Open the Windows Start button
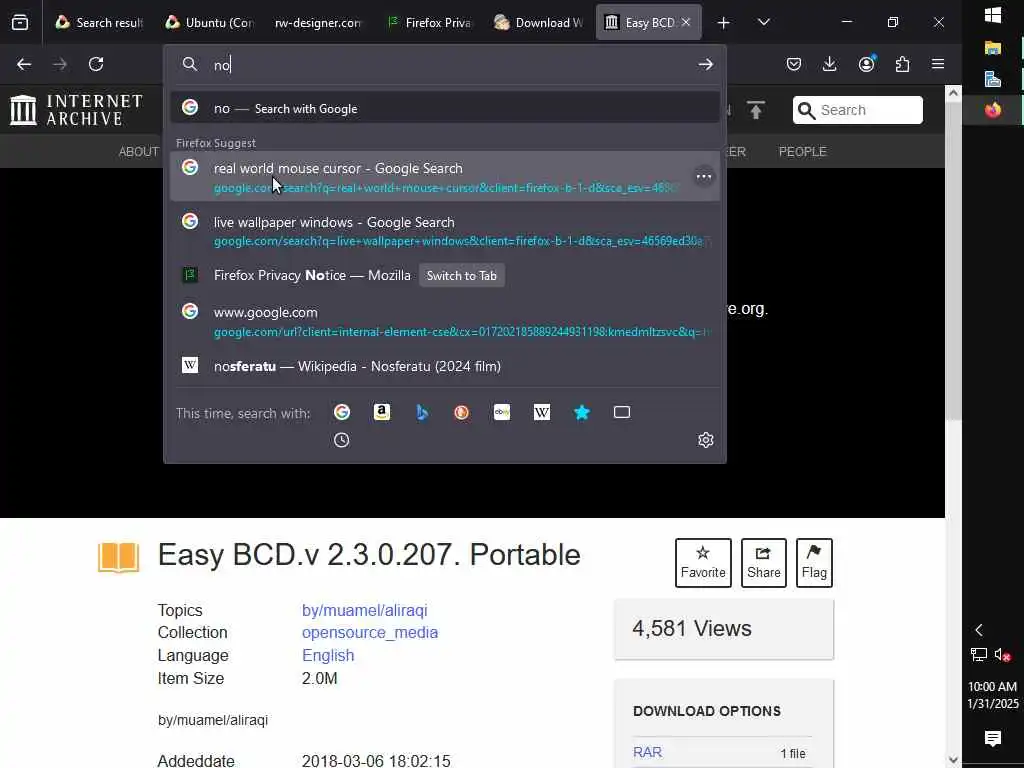 (x=993, y=15)
